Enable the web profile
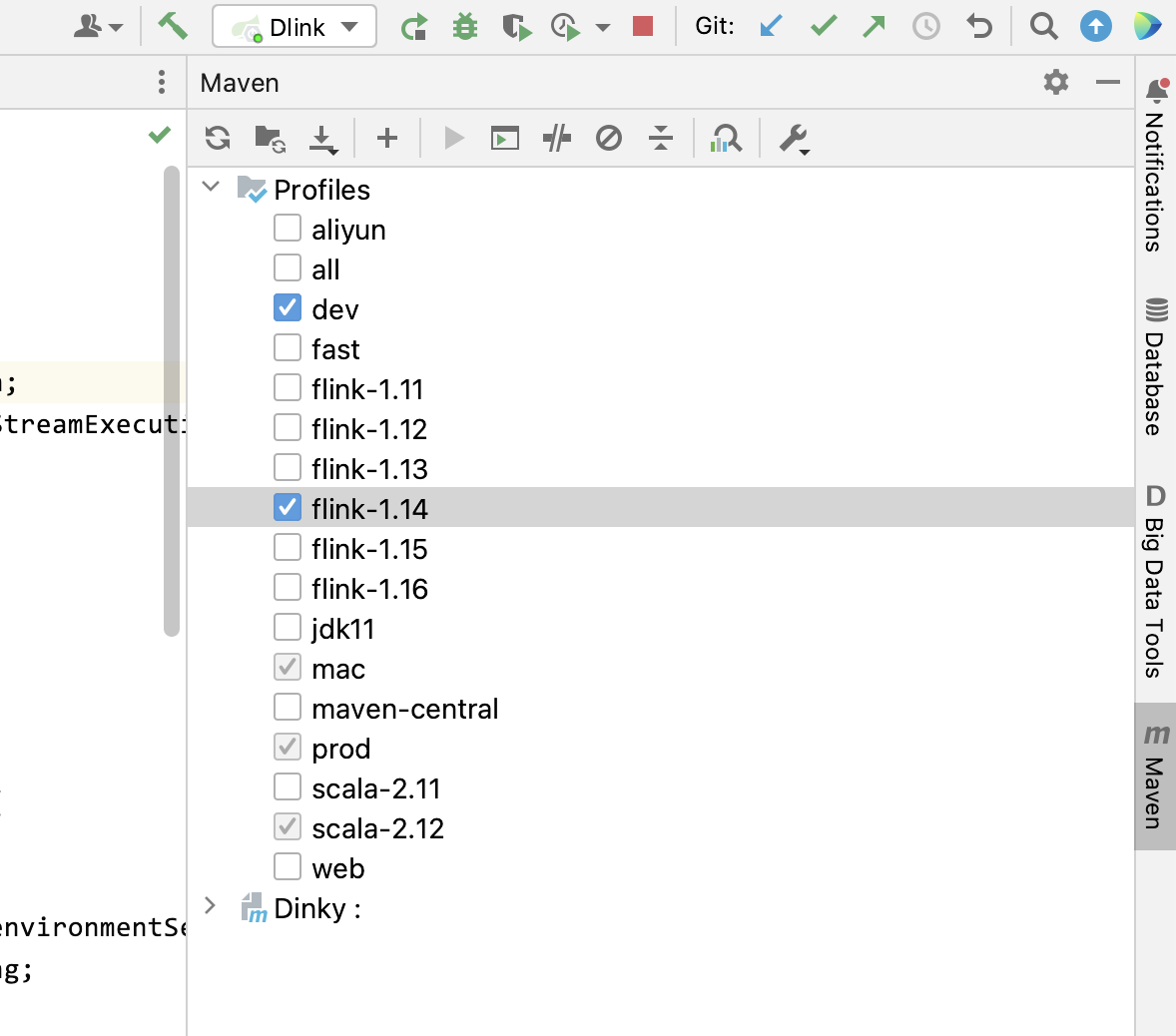This screenshot has width=1176, height=1036. [287, 866]
